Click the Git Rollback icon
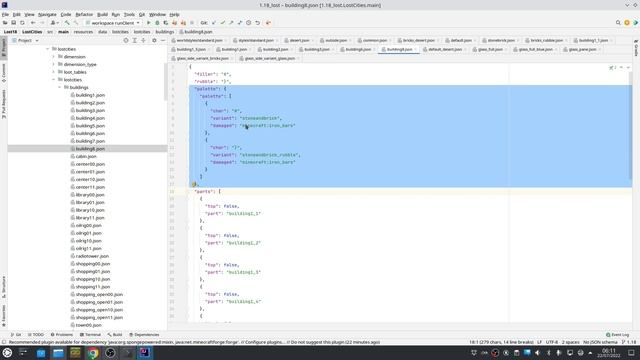Screen dimensions: 640x360 coord(258,23)
